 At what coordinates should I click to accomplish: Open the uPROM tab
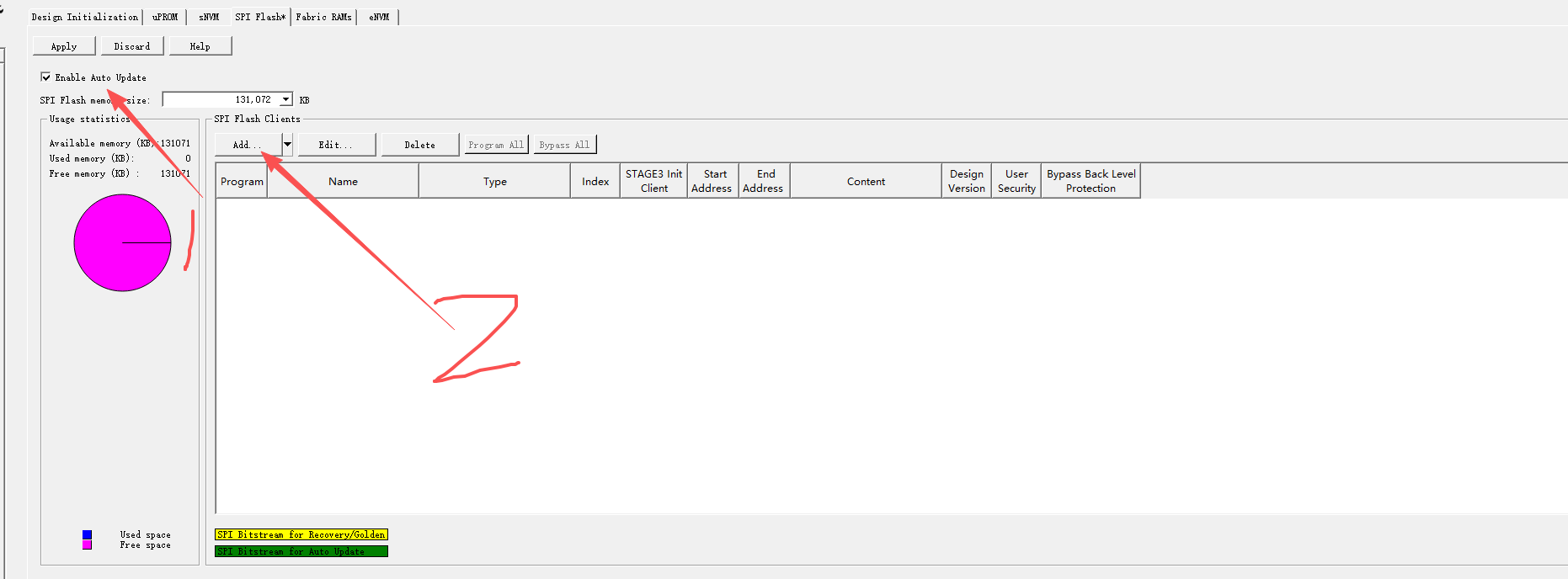pyautogui.click(x=165, y=17)
